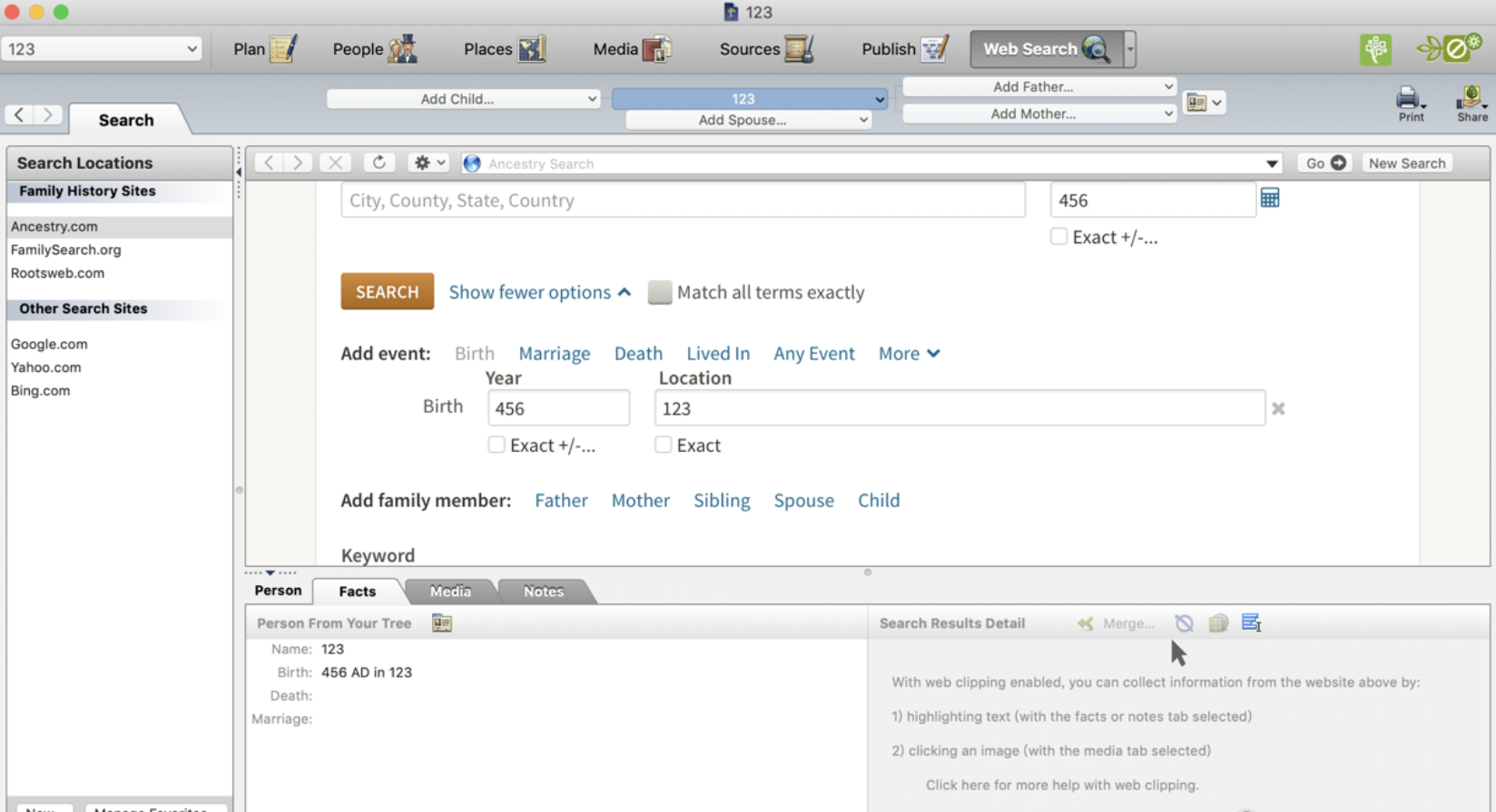Switch to the Notes tab
The image size is (1496, 812).
point(544,592)
